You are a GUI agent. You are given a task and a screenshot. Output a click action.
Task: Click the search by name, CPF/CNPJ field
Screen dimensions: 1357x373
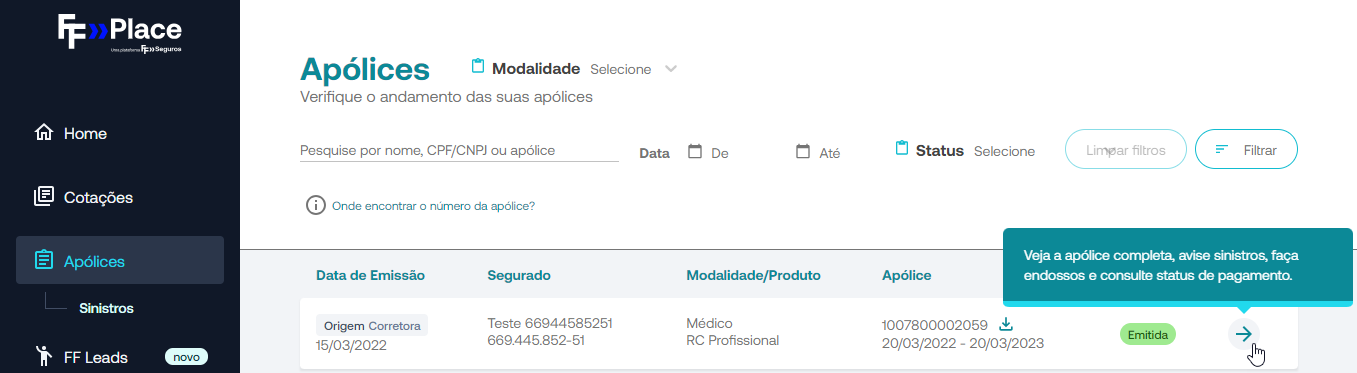point(459,150)
